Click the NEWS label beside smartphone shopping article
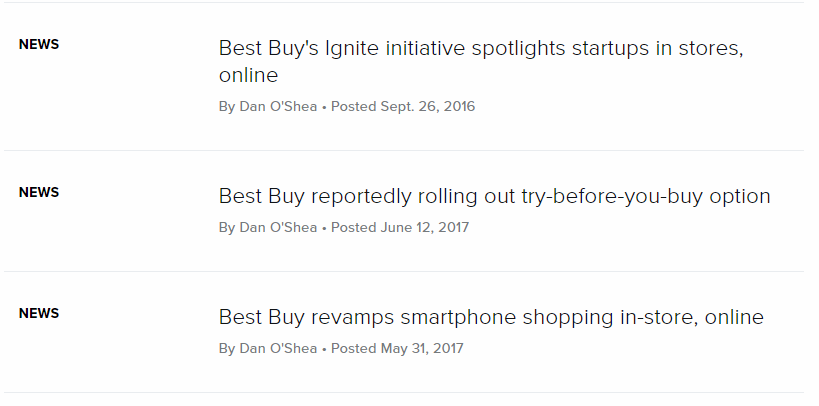Screen dimensions: 819x406 [39, 313]
